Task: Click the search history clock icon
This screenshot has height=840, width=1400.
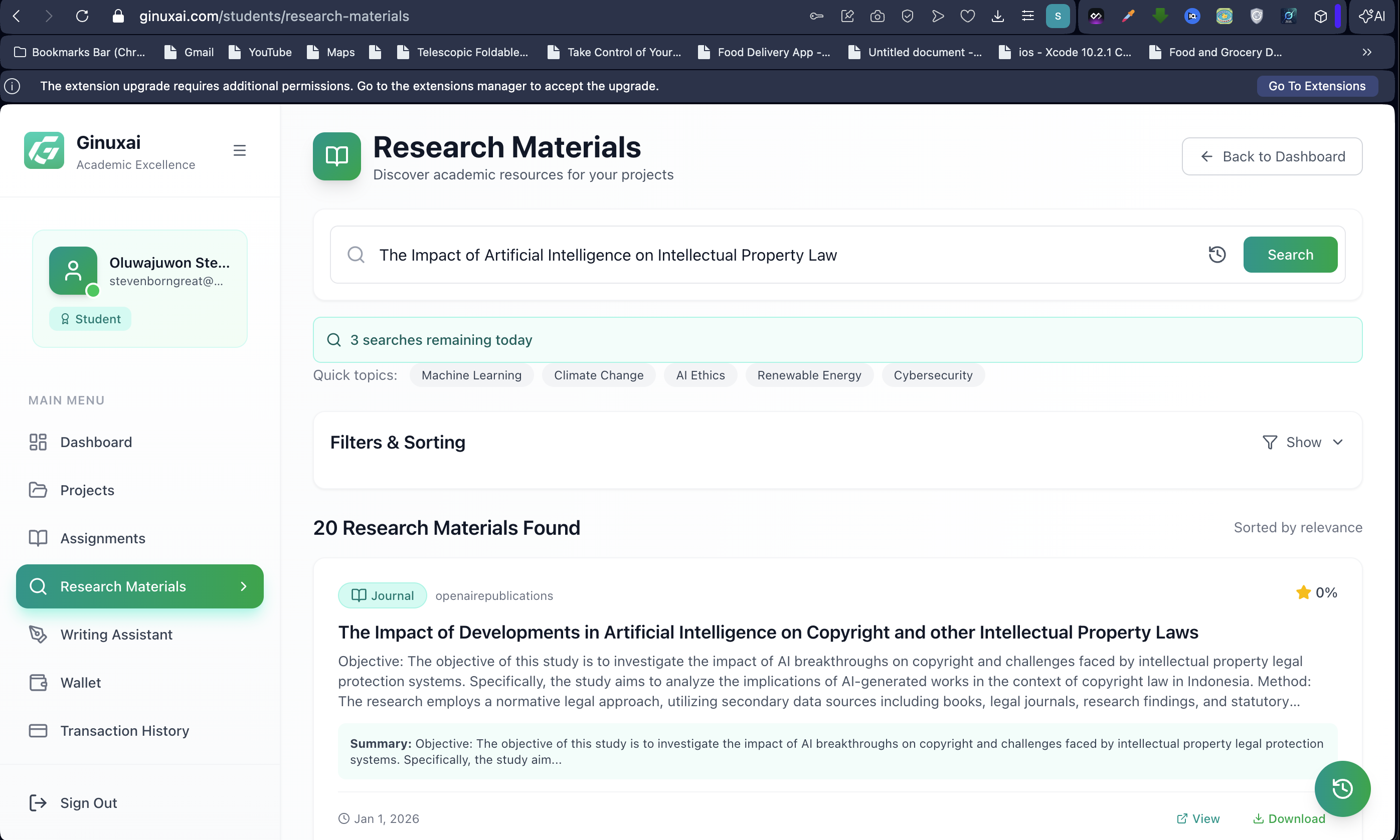Action: point(1216,255)
